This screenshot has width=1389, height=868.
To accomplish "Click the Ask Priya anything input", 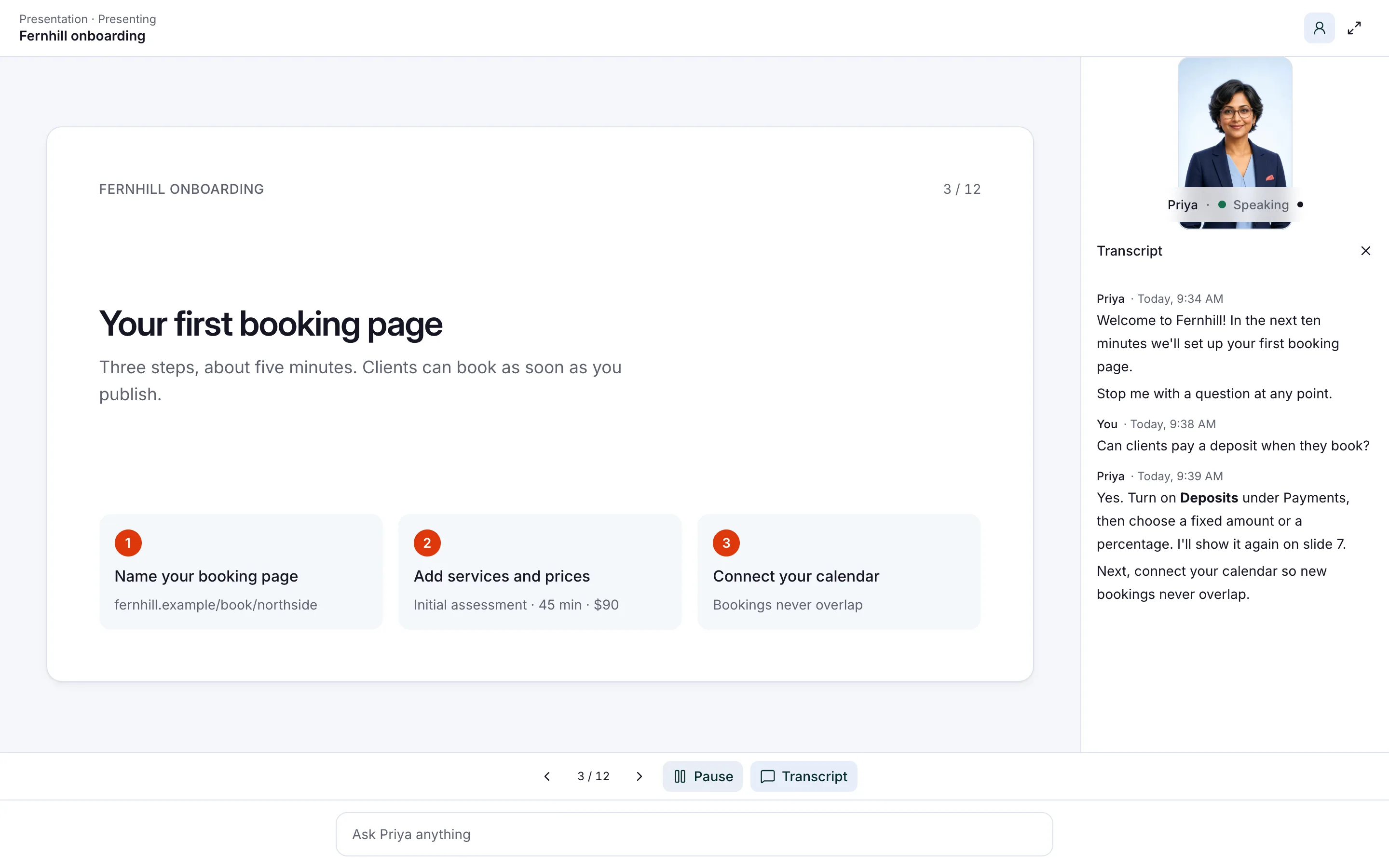I will [x=694, y=834].
